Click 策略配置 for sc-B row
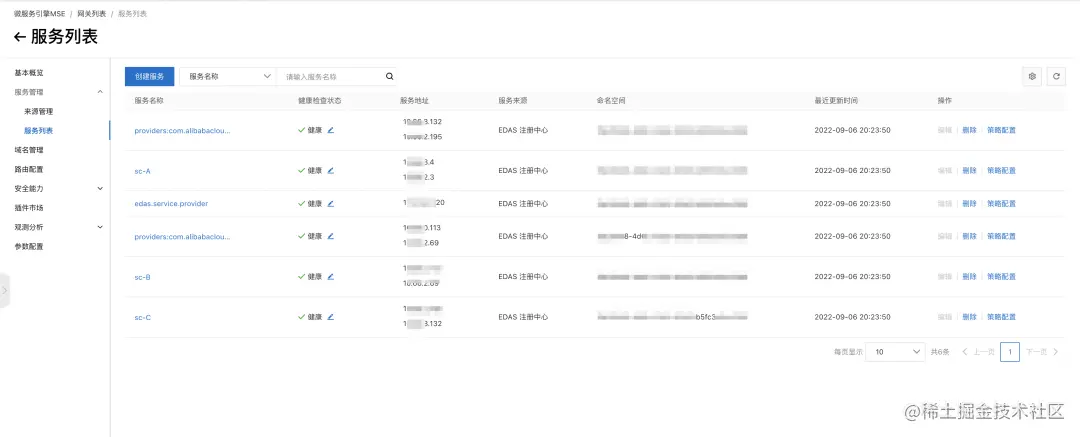 tap(1001, 276)
